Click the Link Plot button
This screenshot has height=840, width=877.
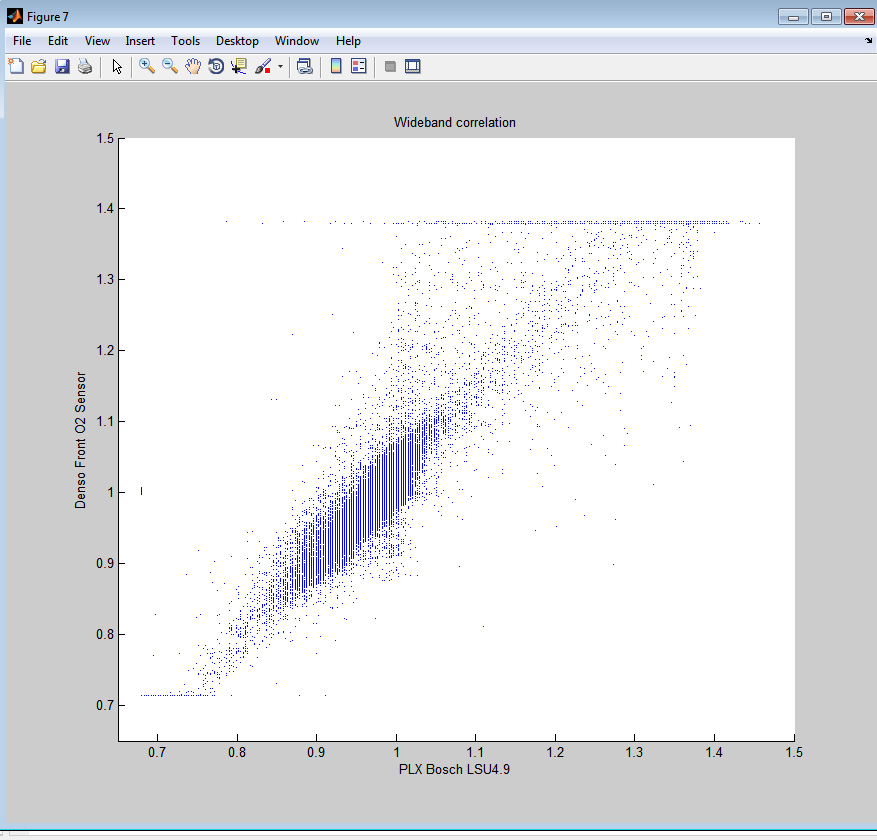(305, 67)
